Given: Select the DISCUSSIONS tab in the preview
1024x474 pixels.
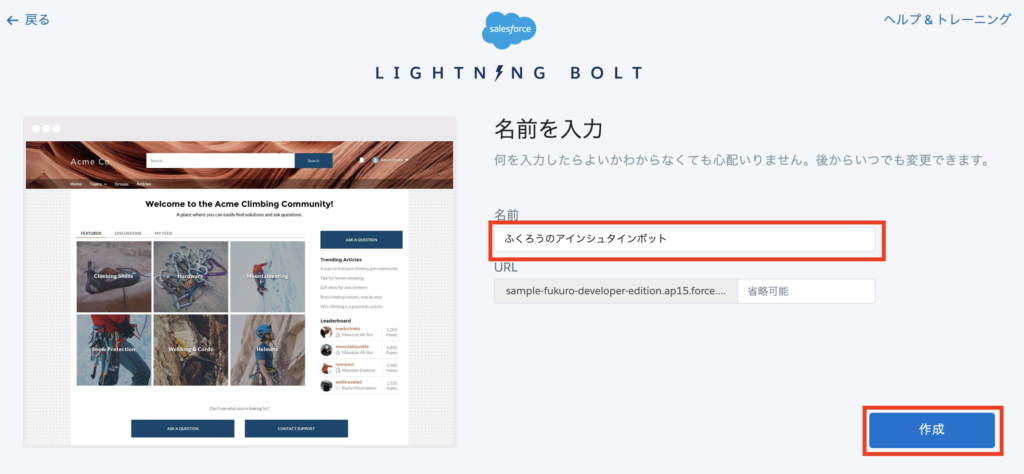Looking at the screenshot, I should [127, 233].
